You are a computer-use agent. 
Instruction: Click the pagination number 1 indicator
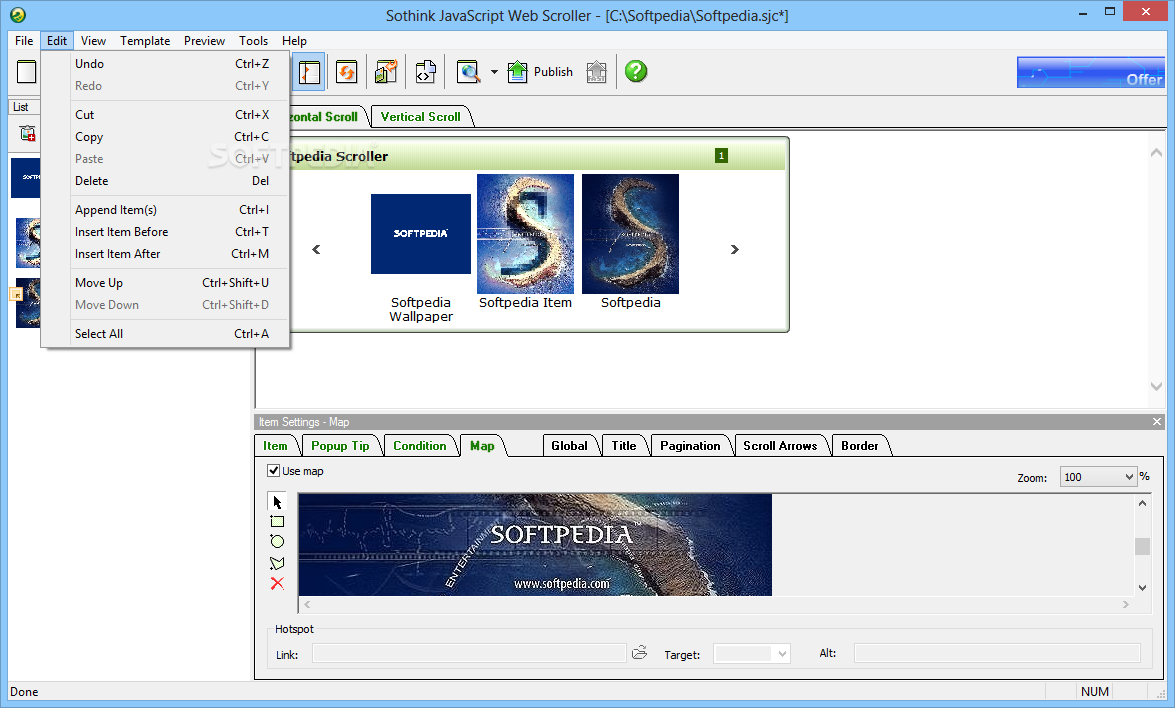(x=721, y=156)
